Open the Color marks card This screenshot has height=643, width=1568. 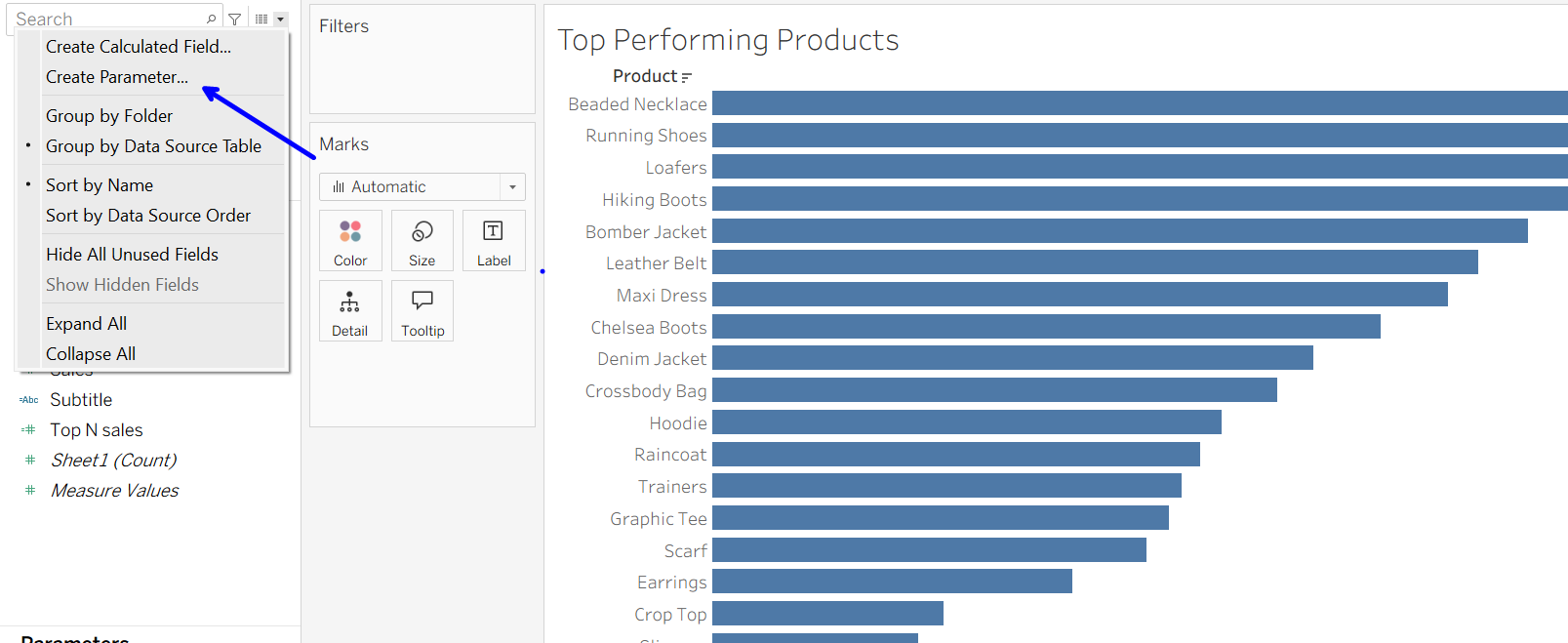pos(350,241)
